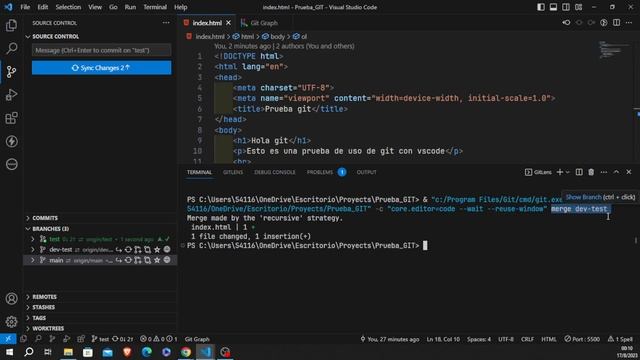Open the Accounts menu icon
Image resolution: width=640 pixels, height=360 pixels.
[x=11, y=299]
